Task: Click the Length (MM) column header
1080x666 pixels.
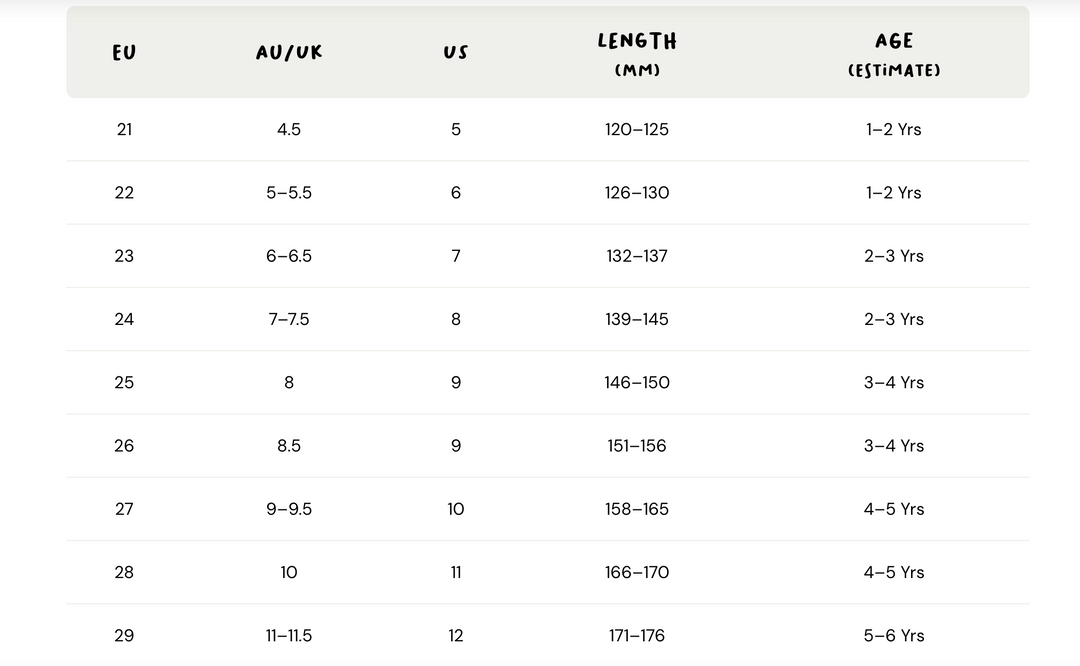Action: (637, 54)
